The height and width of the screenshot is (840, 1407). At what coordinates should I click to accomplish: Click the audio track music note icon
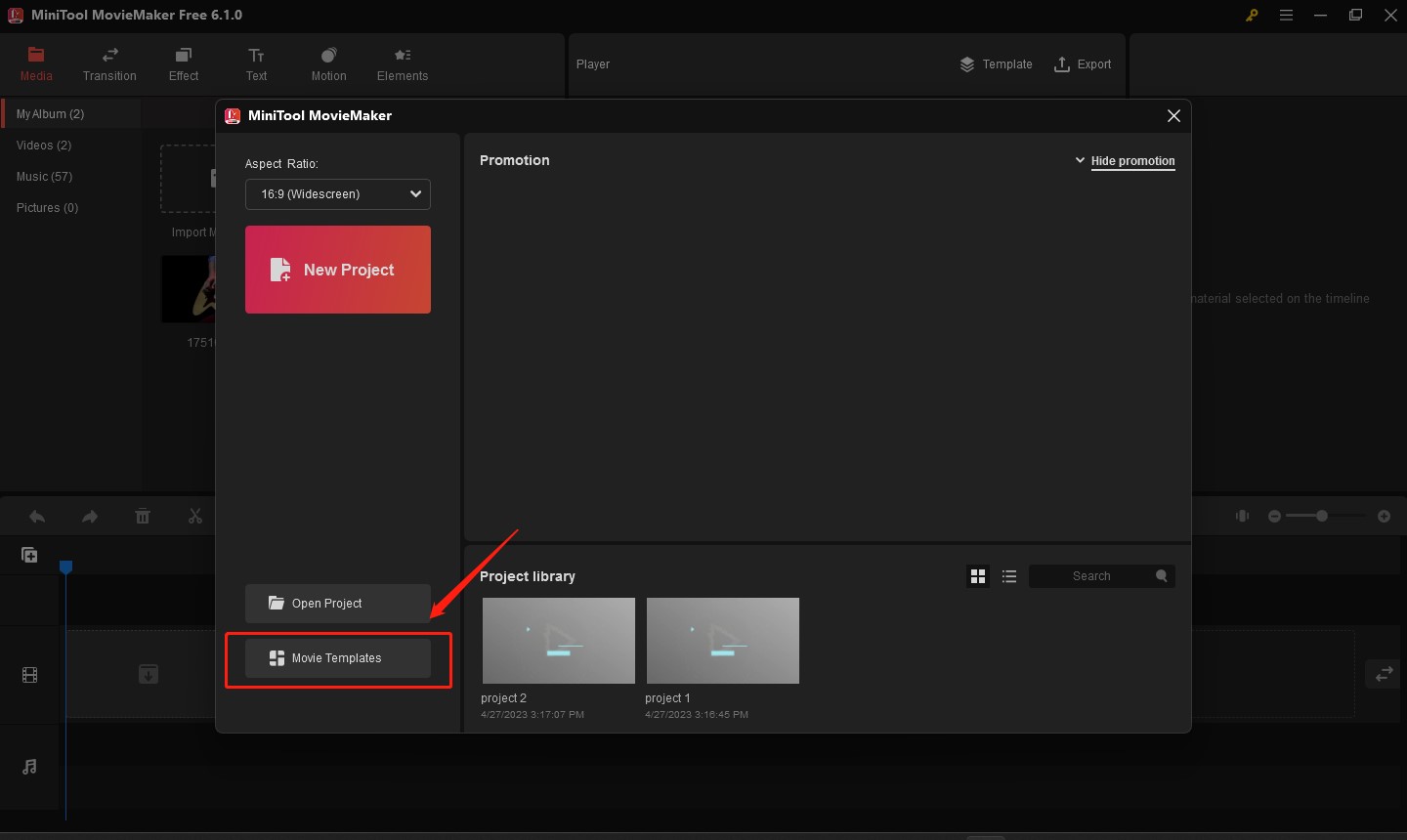(x=29, y=767)
